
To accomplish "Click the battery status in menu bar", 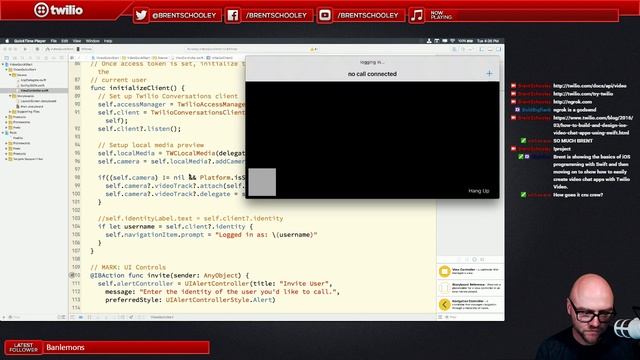I will [465, 41].
